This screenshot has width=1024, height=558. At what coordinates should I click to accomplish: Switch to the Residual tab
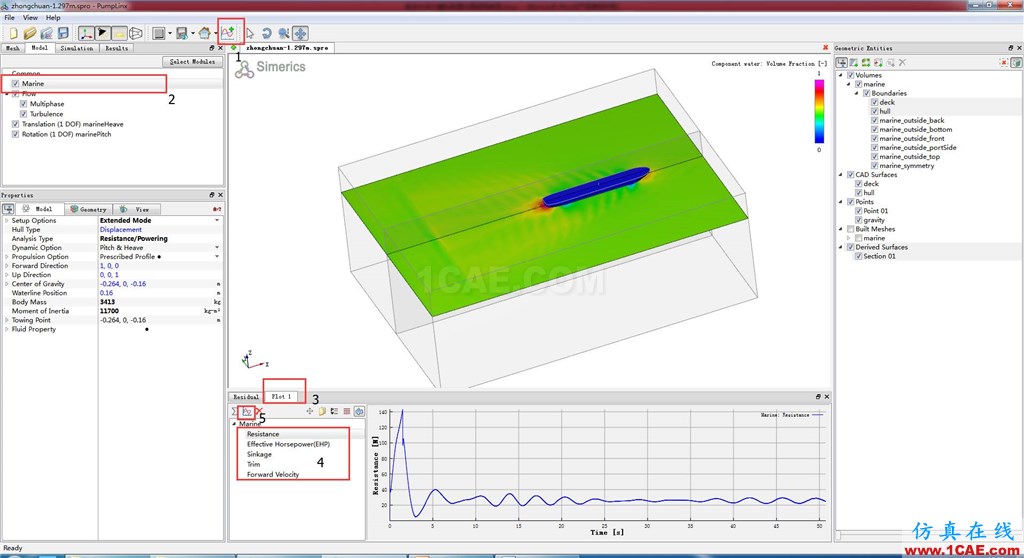click(246, 397)
